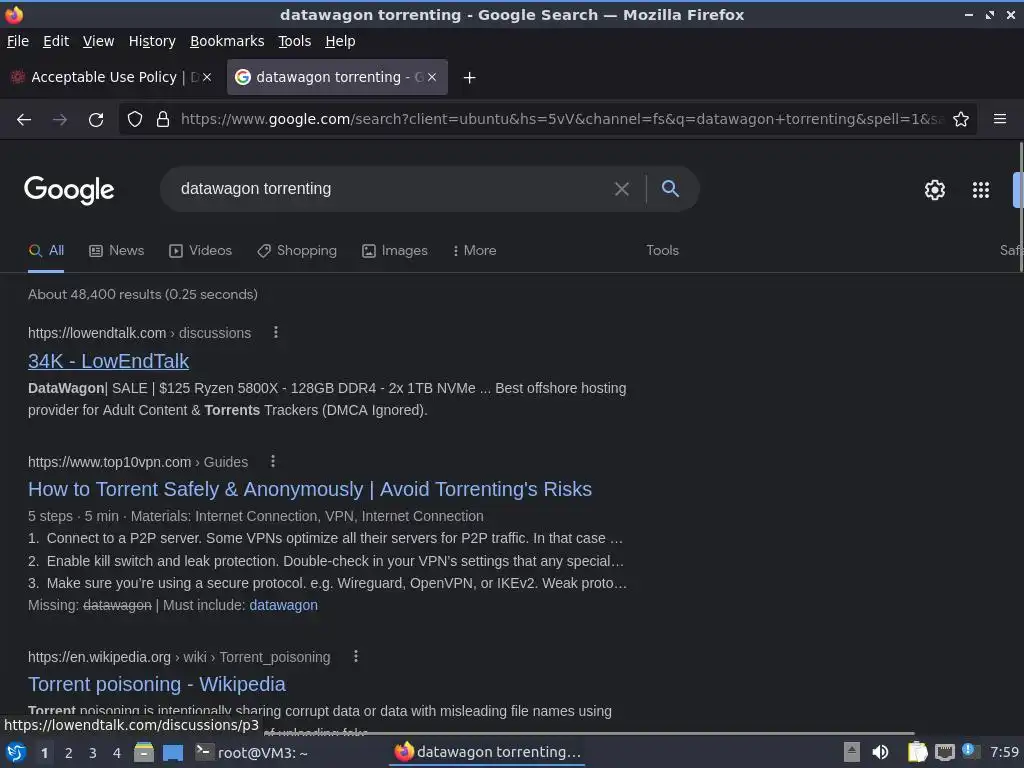This screenshot has height=768, width=1024.
Task: Close the Acceptable Use Policy tab
Action: click(x=207, y=77)
